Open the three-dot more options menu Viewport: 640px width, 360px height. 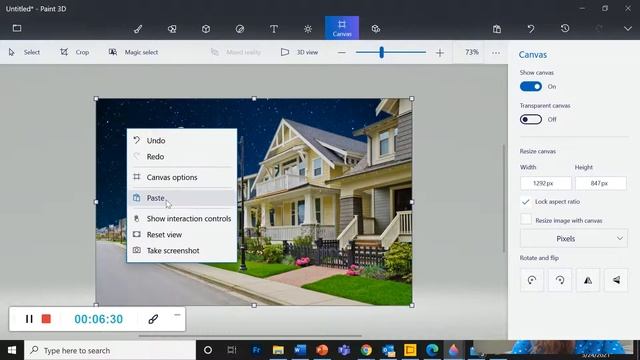coord(496,53)
